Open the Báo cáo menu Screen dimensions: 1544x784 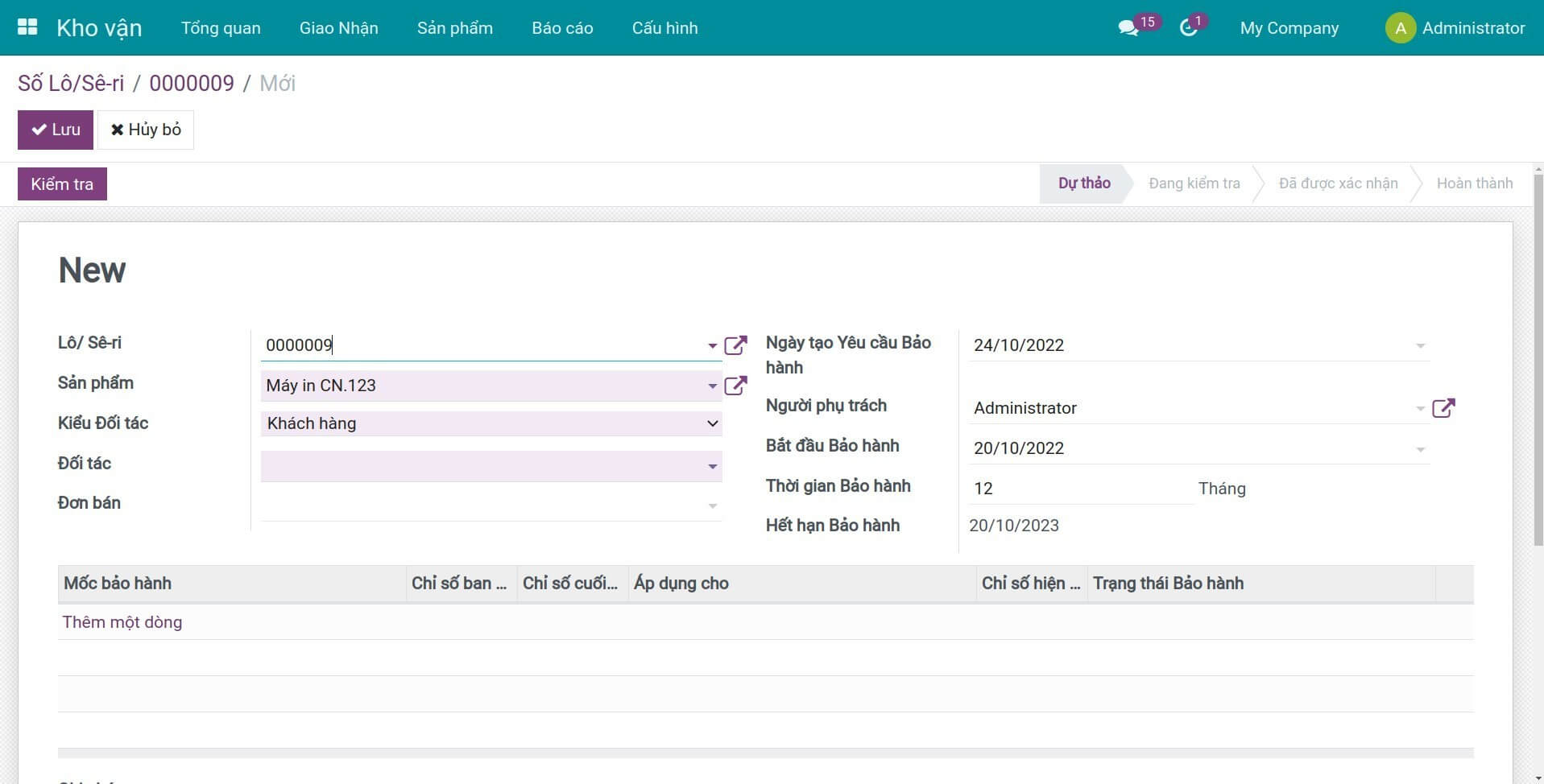click(x=562, y=28)
